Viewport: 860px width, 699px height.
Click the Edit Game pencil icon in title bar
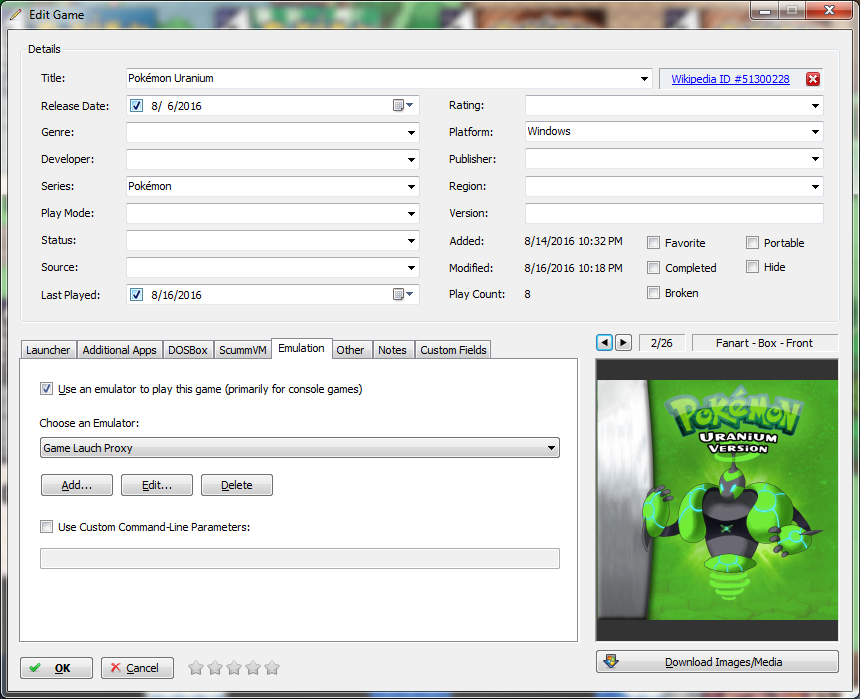pos(16,15)
